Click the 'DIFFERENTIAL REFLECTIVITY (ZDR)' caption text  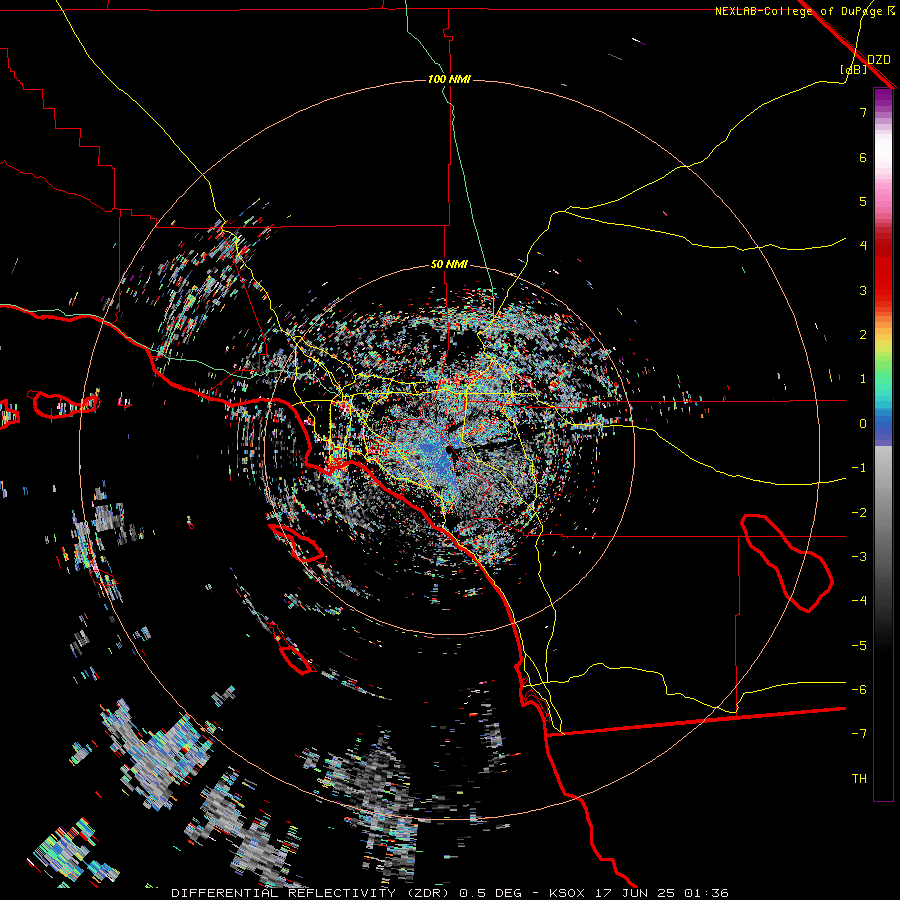tap(312, 893)
